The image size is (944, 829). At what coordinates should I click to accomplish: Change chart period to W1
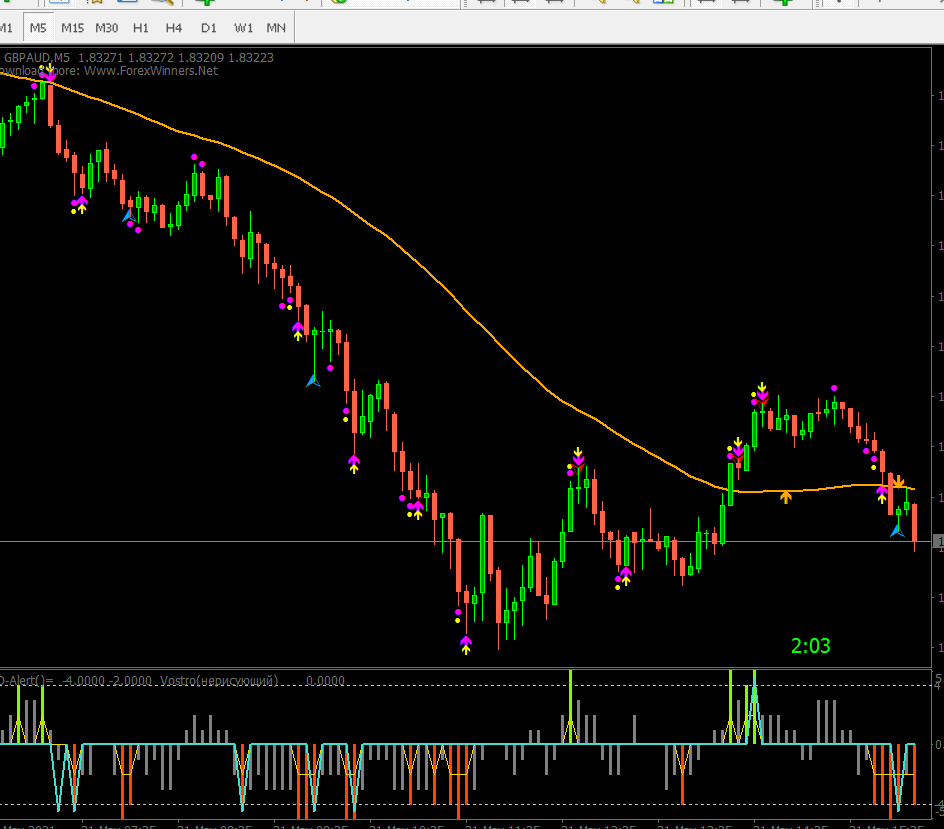click(243, 28)
